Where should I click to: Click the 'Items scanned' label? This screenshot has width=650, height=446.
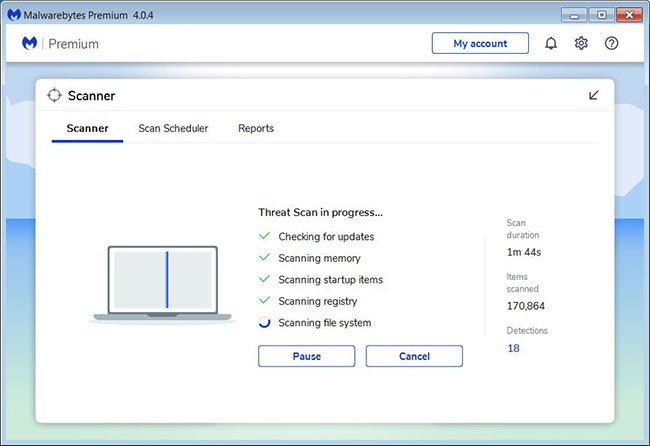click(522, 283)
